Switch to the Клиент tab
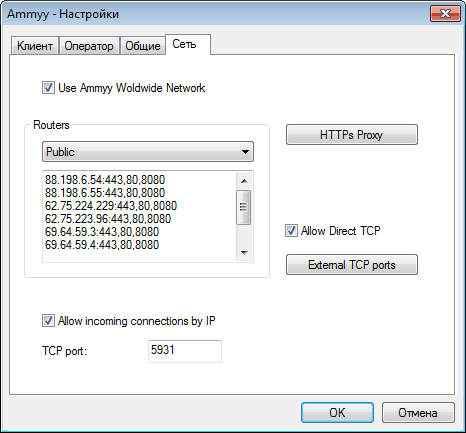466x433 pixels. point(35,46)
